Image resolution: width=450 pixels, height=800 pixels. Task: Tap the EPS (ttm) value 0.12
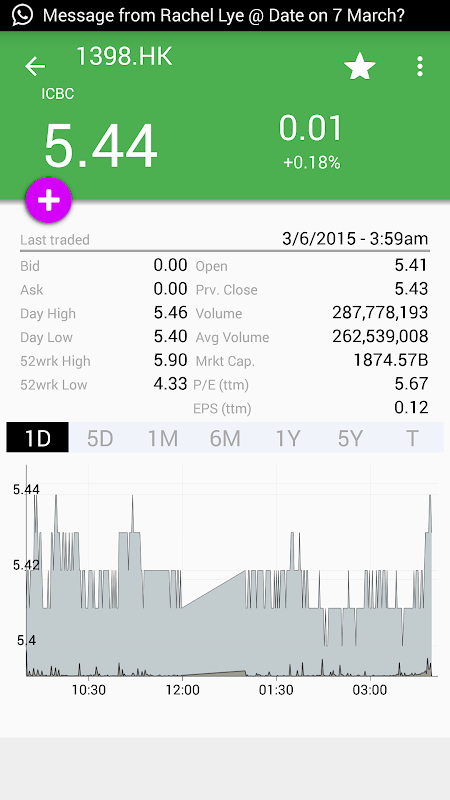pyautogui.click(x=411, y=408)
